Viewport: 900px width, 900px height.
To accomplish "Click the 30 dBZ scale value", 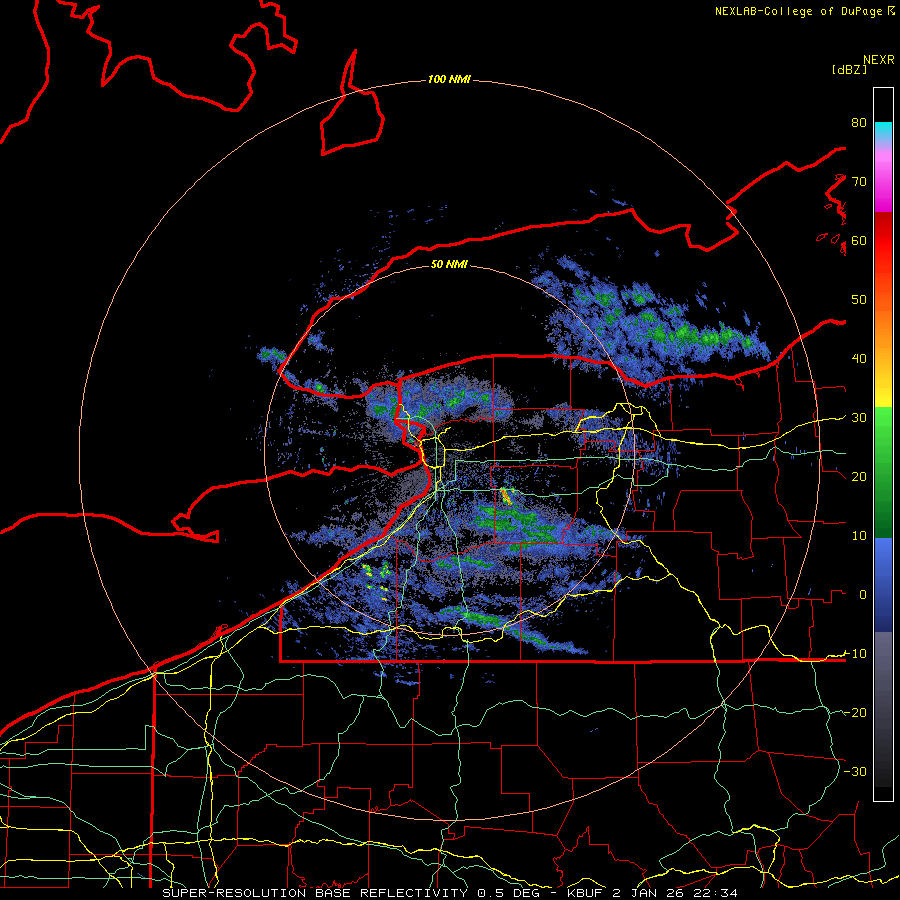I will click(x=859, y=417).
